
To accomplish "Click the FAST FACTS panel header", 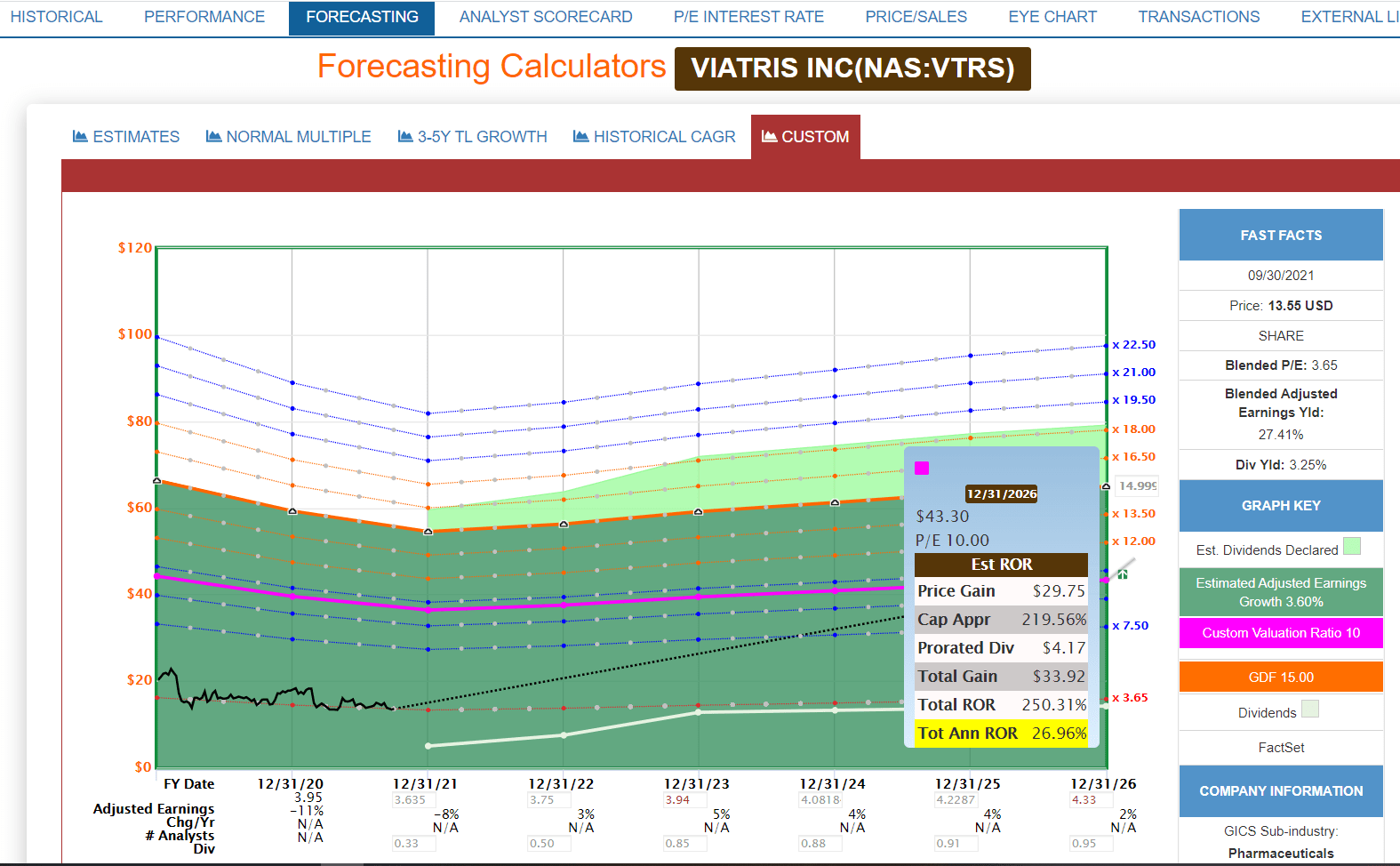I will point(1281,235).
